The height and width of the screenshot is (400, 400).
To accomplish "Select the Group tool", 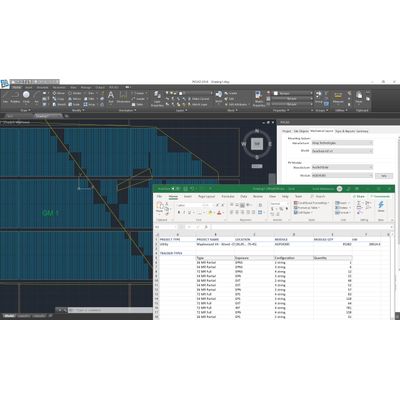I will point(318,97).
